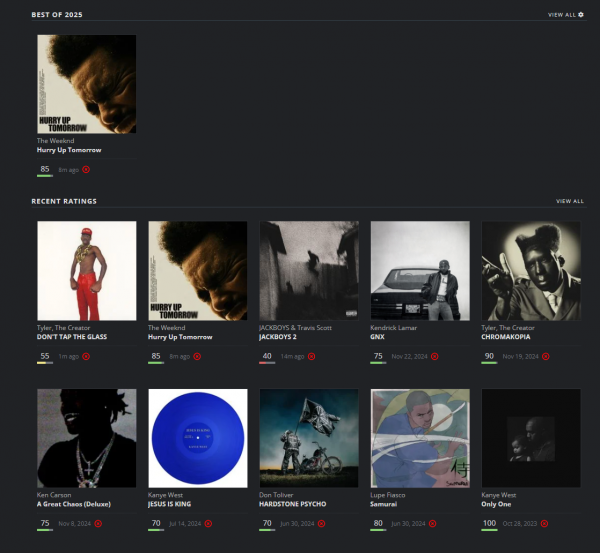The height and width of the screenshot is (553, 600).
Task: Click A Great Chaos album cover
Action: click(86, 438)
